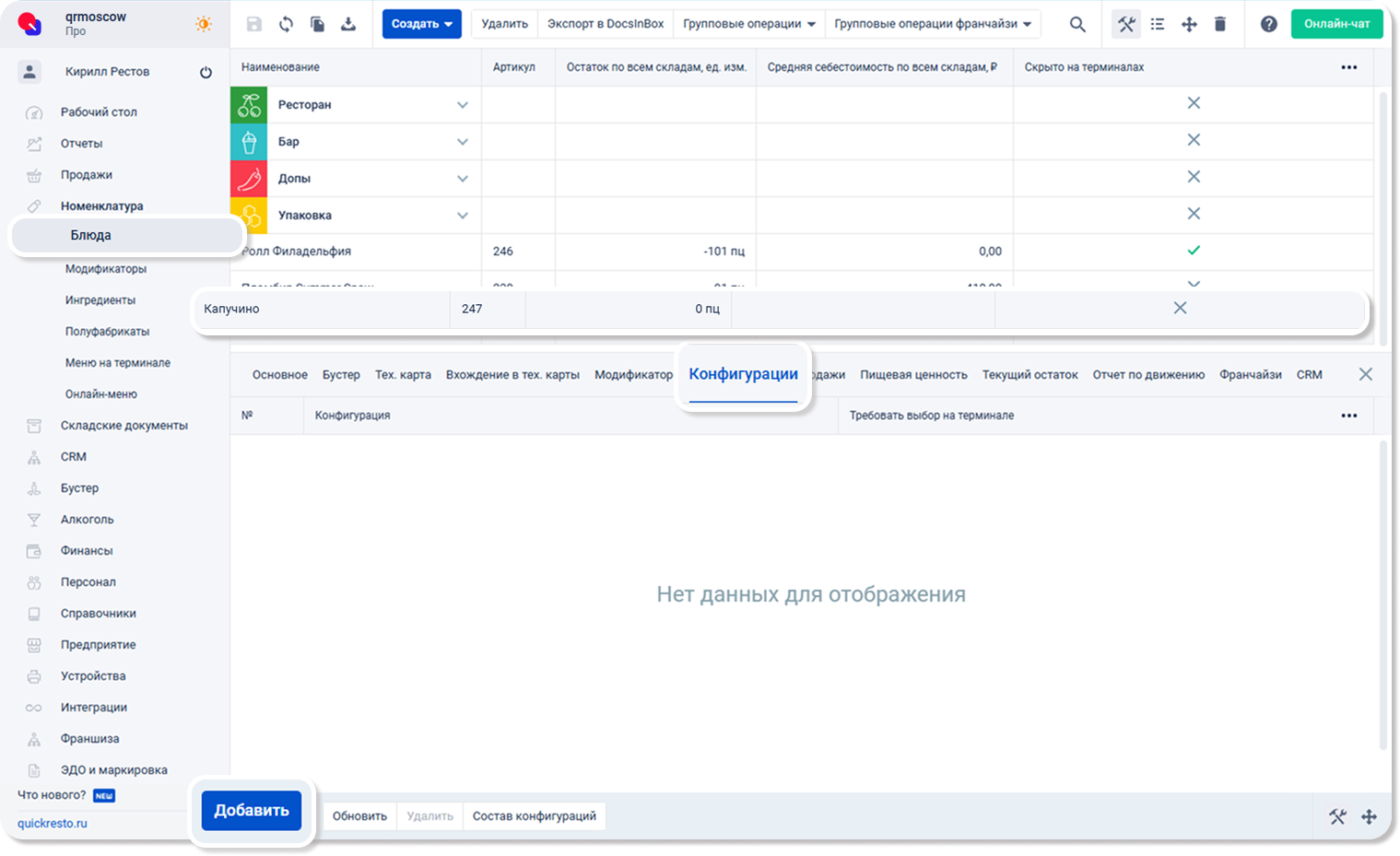Switch to the Текущий остаток tab

tap(1029, 375)
